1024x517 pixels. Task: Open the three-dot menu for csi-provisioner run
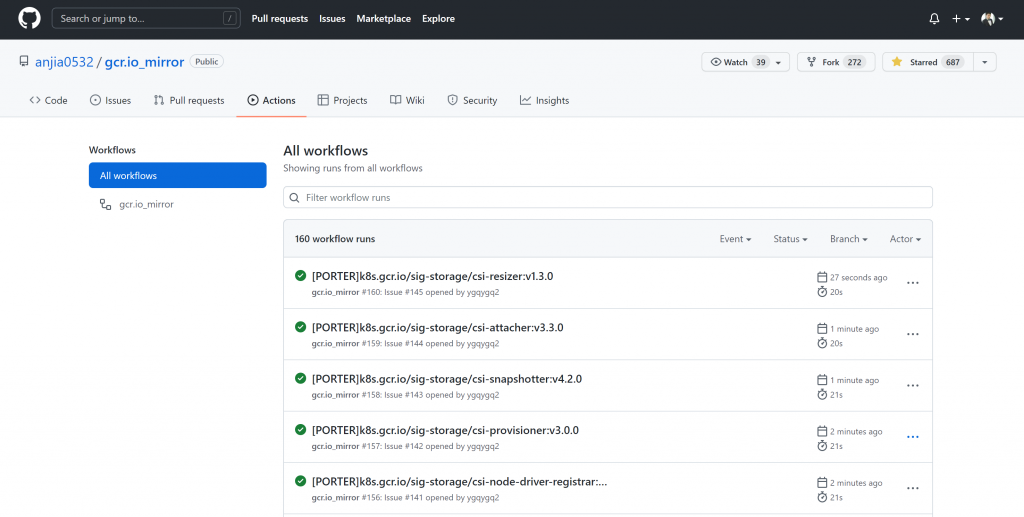(913, 437)
